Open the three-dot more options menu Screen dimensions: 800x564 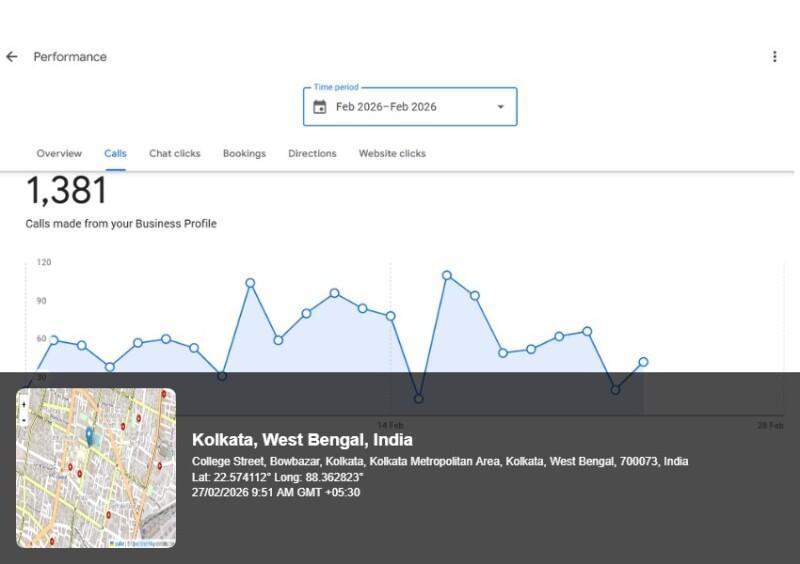click(x=774, y=57)
